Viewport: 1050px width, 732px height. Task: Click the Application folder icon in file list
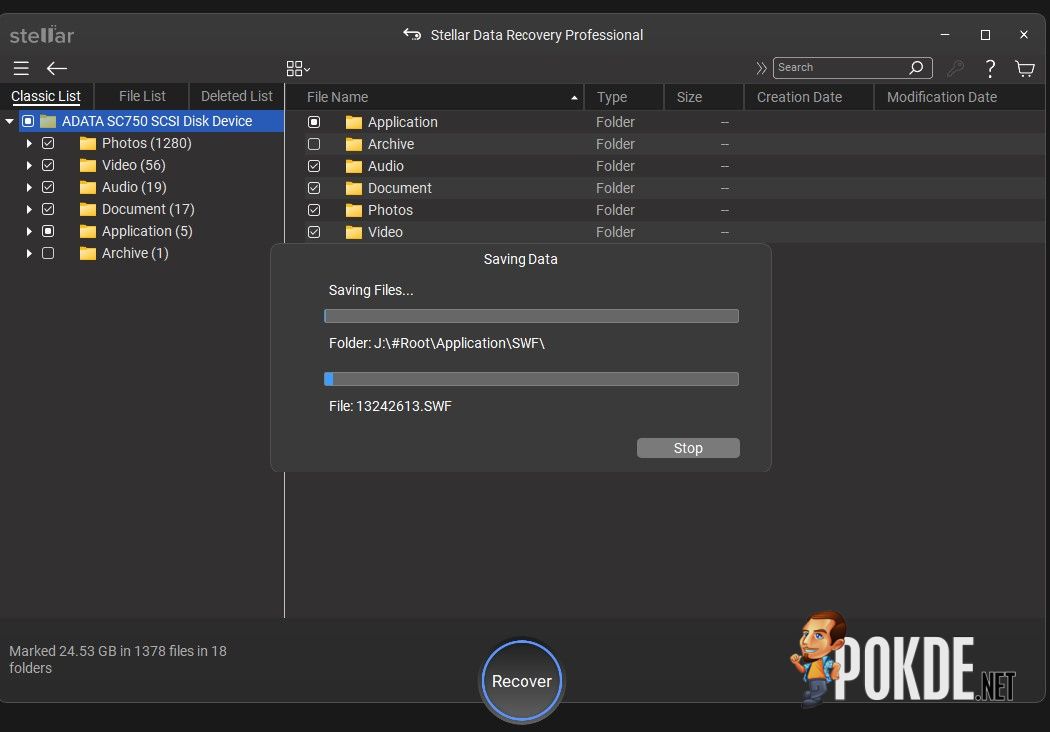pyautogui.click(x=354, y=123)
